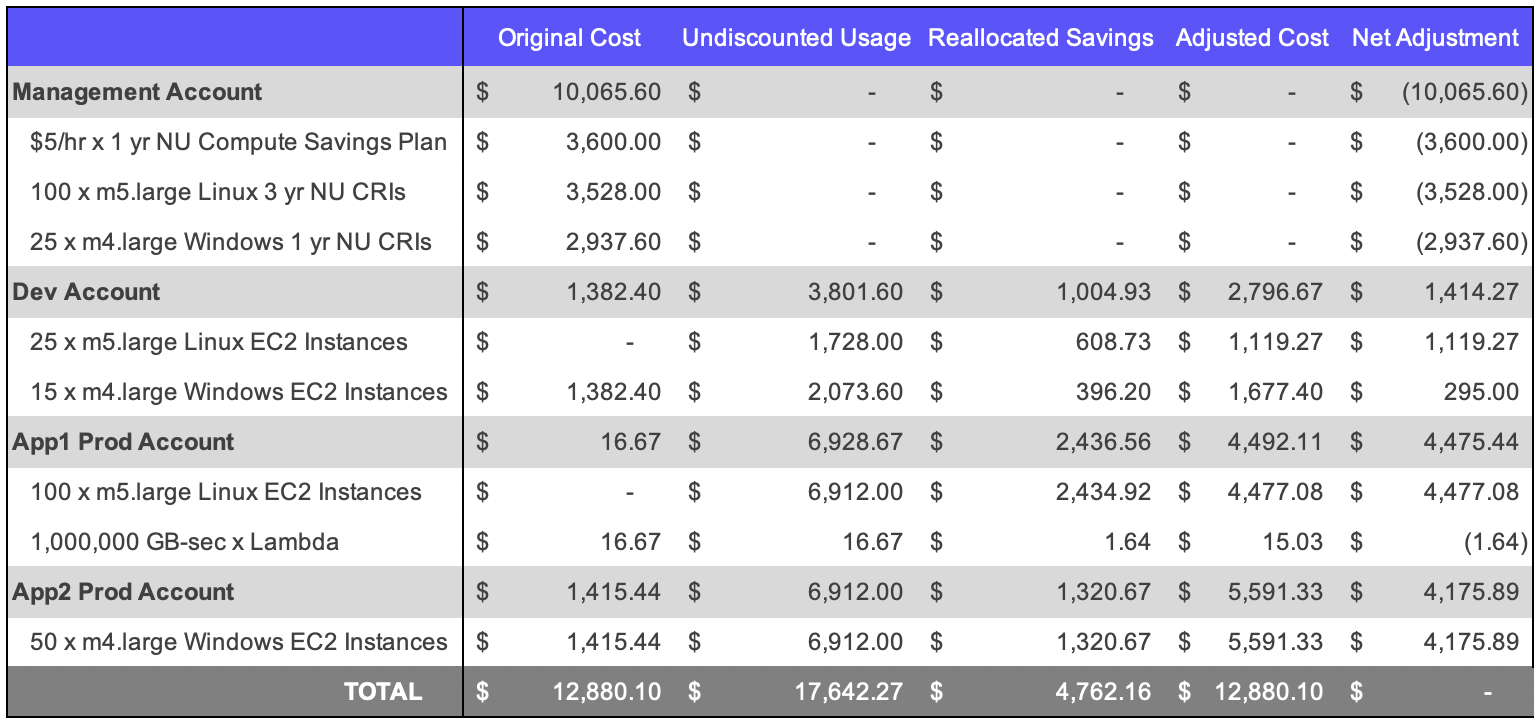Select "25 x m4.large Windows 1 yr NU CRIs"
This screenshot has height=724, width=1540.
pyautogui.click(x=231, y=242)
